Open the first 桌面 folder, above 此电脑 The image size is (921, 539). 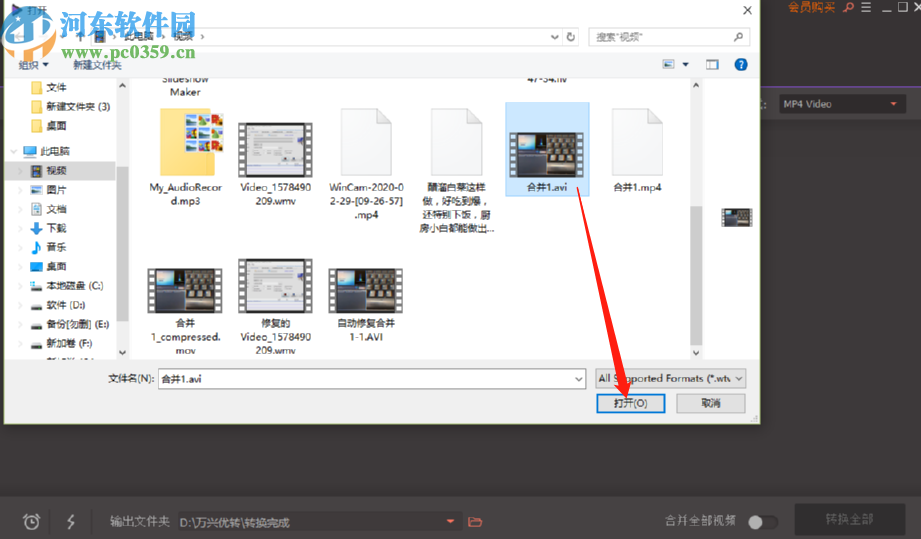coord(49,126)
